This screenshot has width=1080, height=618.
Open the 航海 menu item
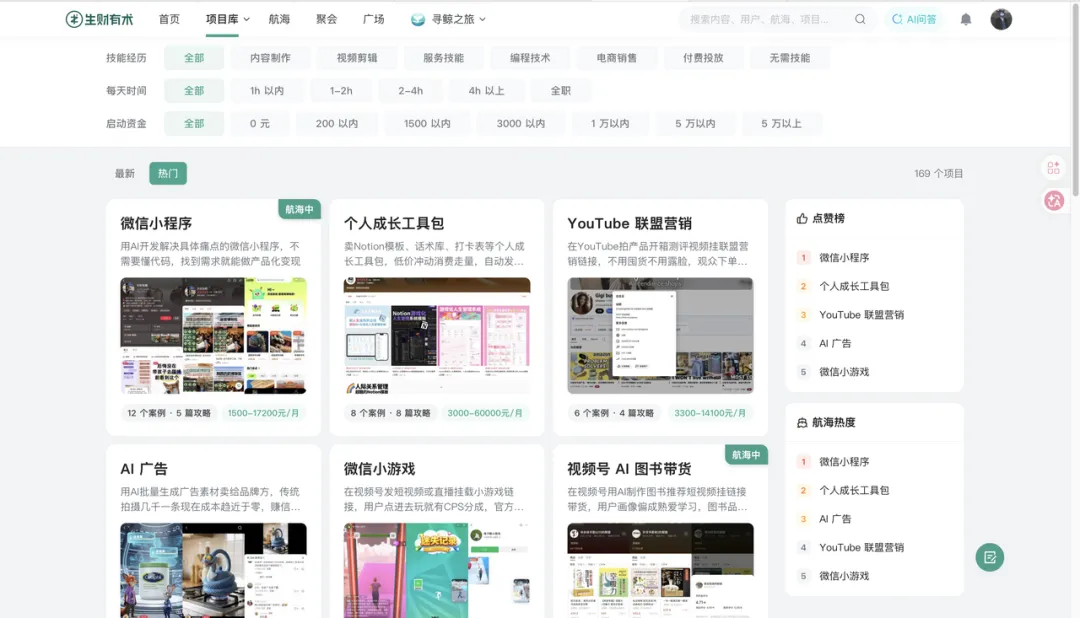pyautogui.click(x=279, y=19)
